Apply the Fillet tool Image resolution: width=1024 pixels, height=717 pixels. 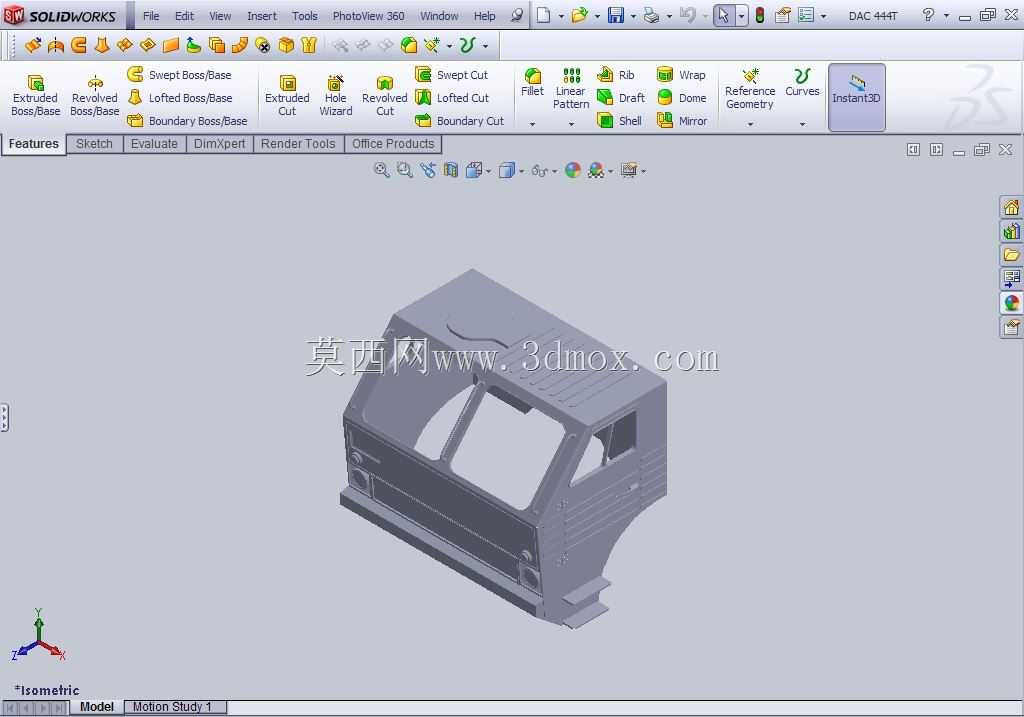(532, 82)
